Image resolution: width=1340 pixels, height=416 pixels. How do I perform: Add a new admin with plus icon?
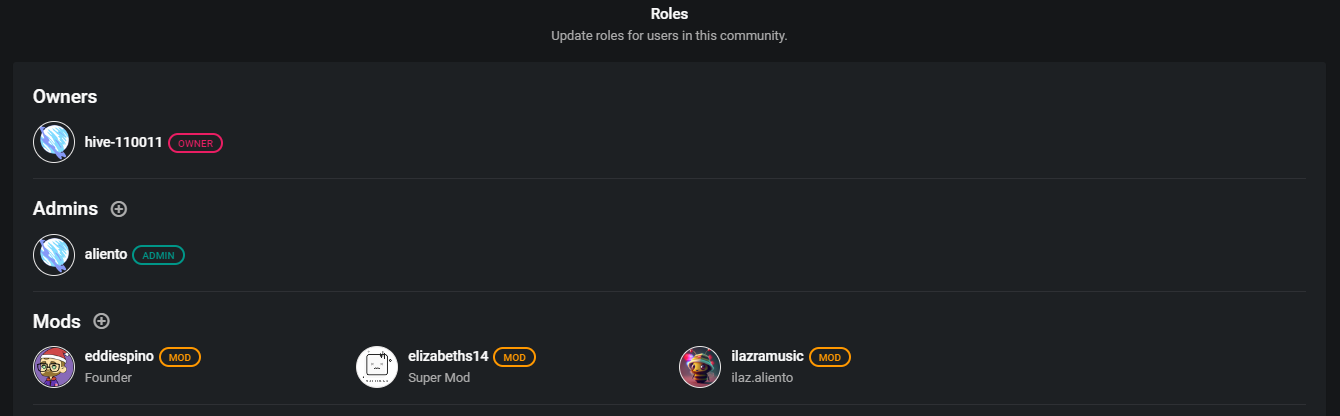pos(119,209)
